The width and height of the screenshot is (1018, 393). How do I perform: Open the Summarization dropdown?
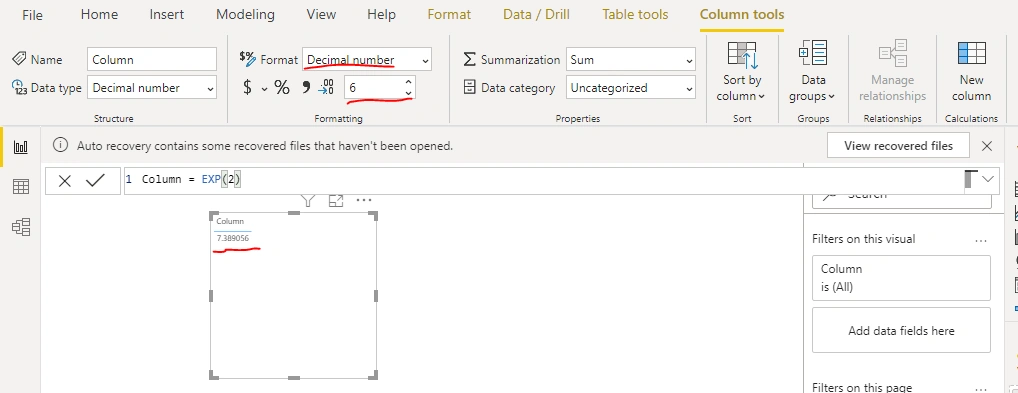(x=630, y=59)
